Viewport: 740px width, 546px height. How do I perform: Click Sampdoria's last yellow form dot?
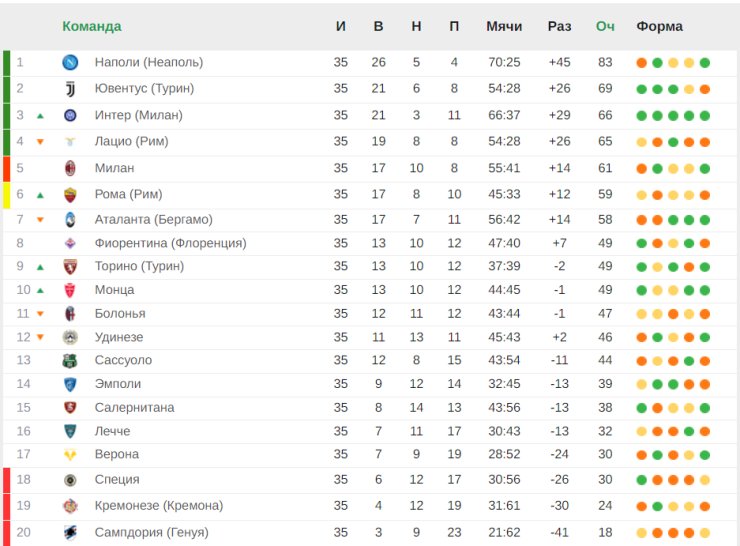pos(705,533)
